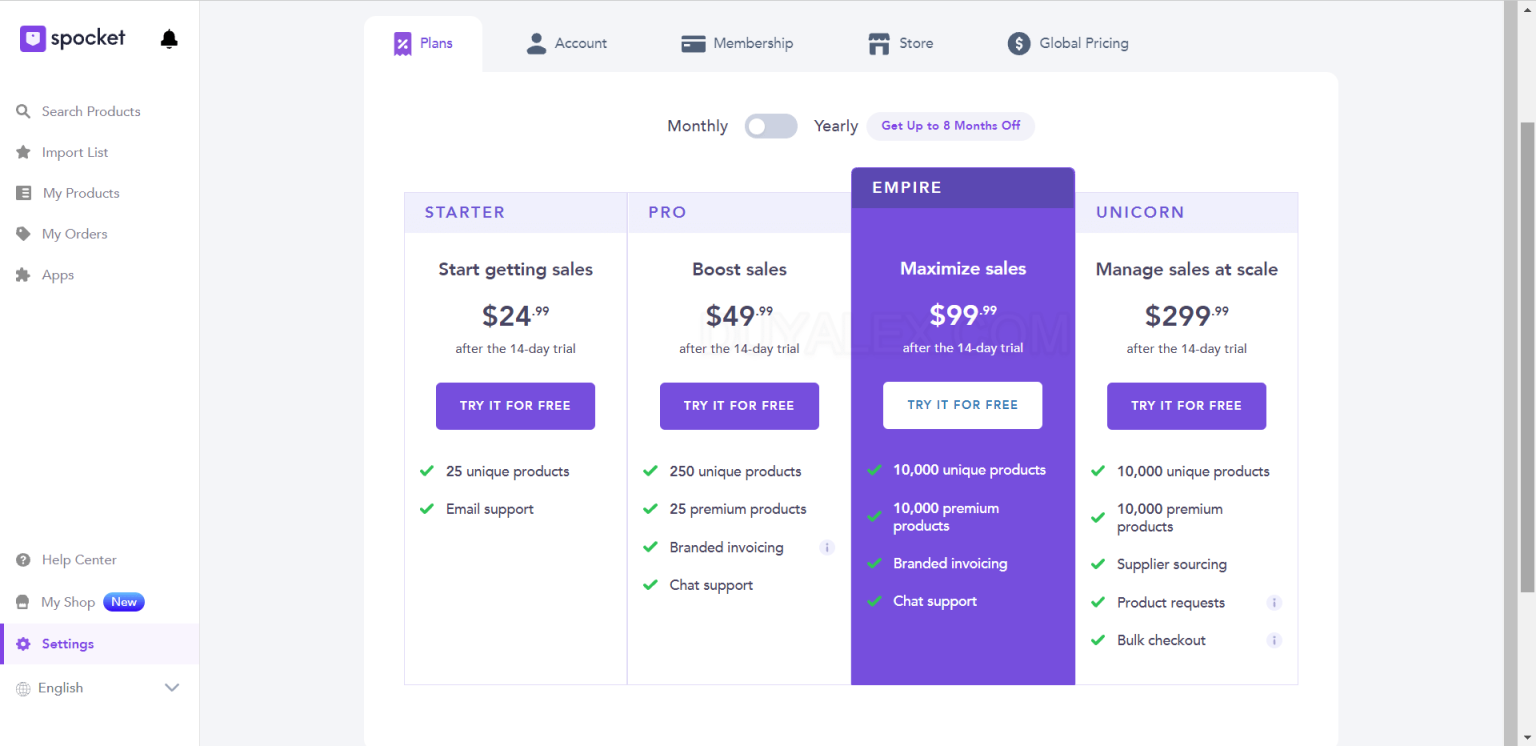Open Apps puzzle piece icon
The image size is (1536, 746).
tap(23, 275)
